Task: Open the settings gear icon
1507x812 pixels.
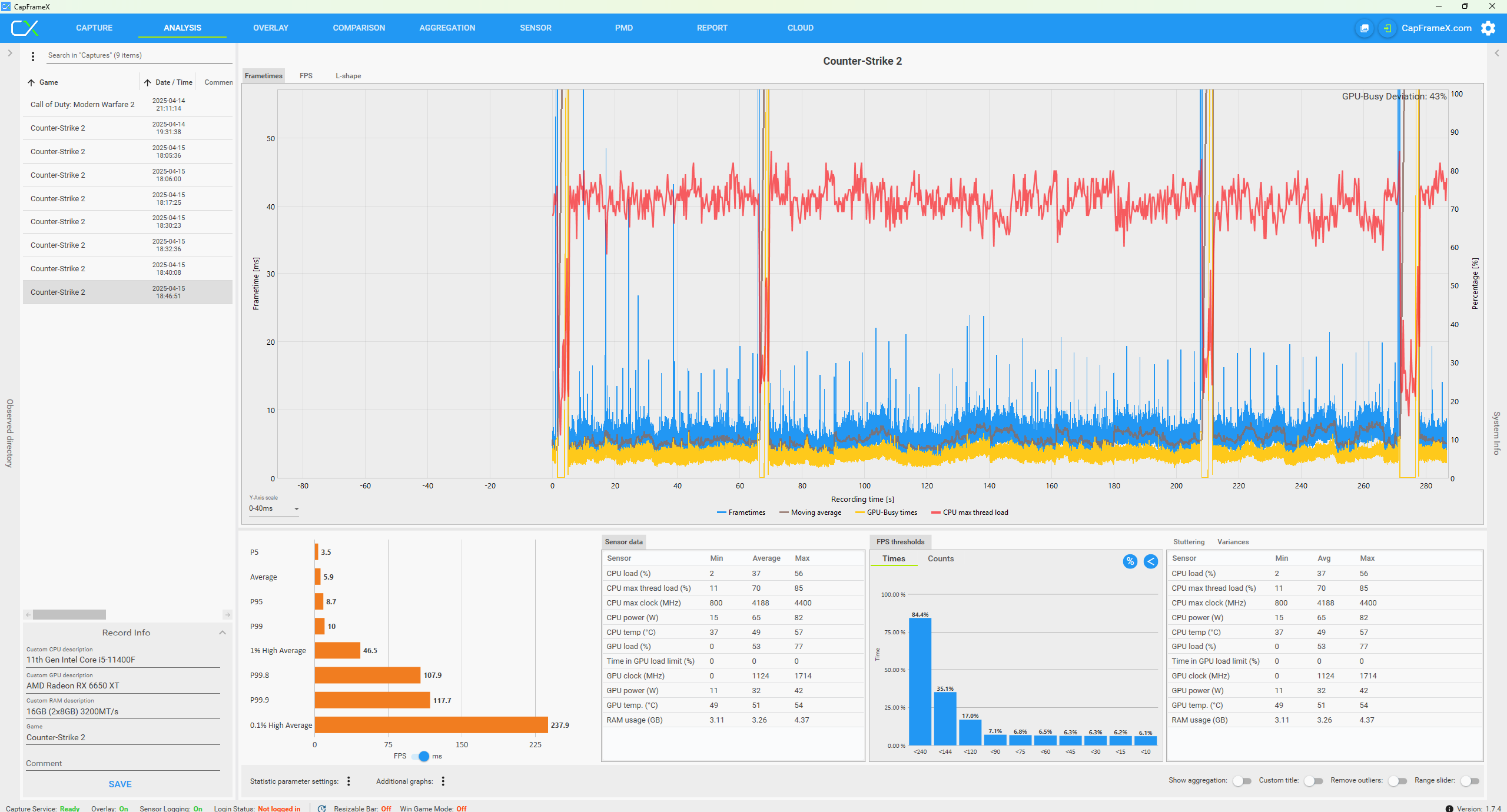Action: 1488,28
